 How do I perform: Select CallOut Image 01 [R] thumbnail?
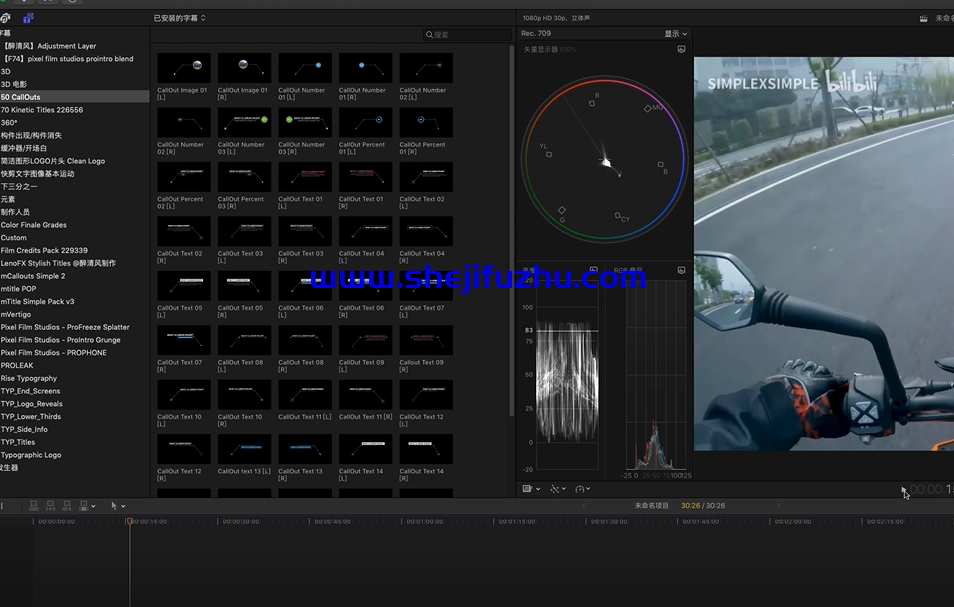[x=244, y=68]
